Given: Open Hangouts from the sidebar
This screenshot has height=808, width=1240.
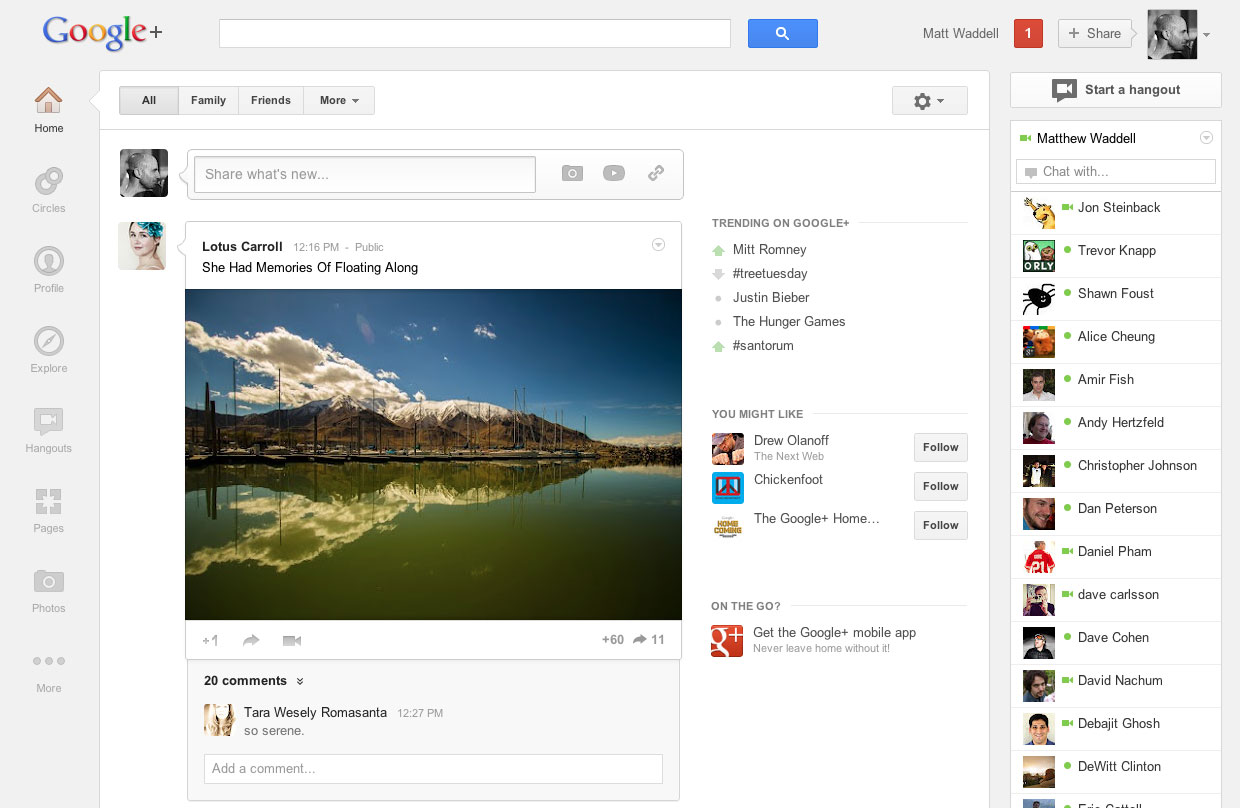Looking at the screenshot, I should point(48,421).
